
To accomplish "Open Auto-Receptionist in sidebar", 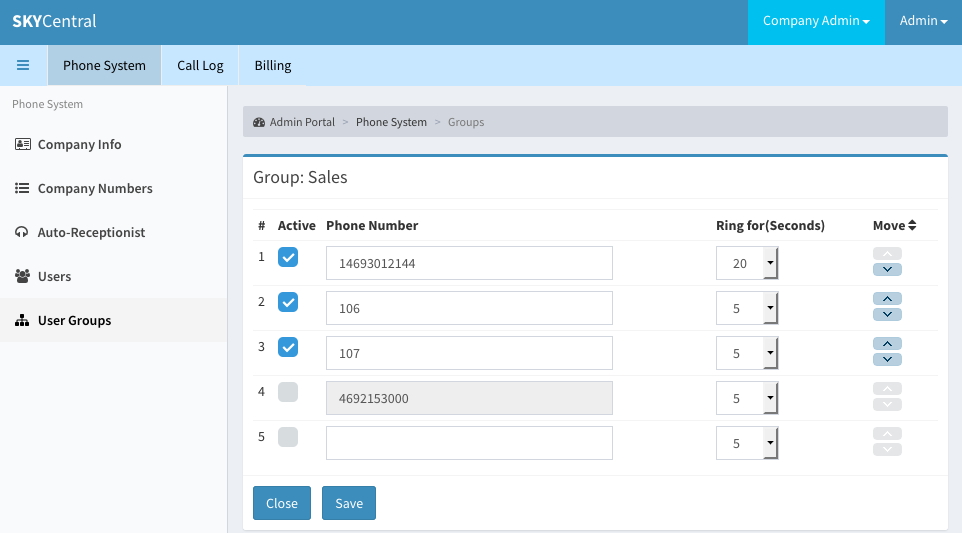I will pos(114,232).
